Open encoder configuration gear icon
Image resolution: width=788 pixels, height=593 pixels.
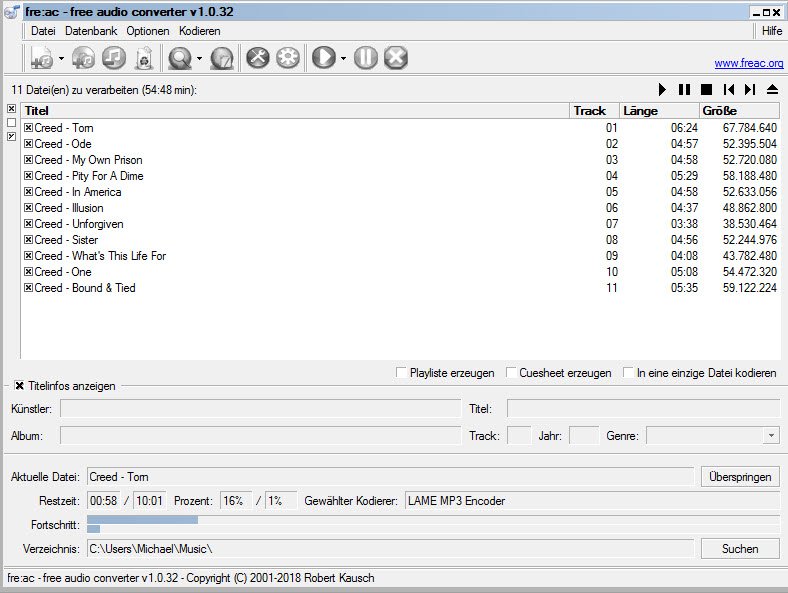tap(288, 58)
